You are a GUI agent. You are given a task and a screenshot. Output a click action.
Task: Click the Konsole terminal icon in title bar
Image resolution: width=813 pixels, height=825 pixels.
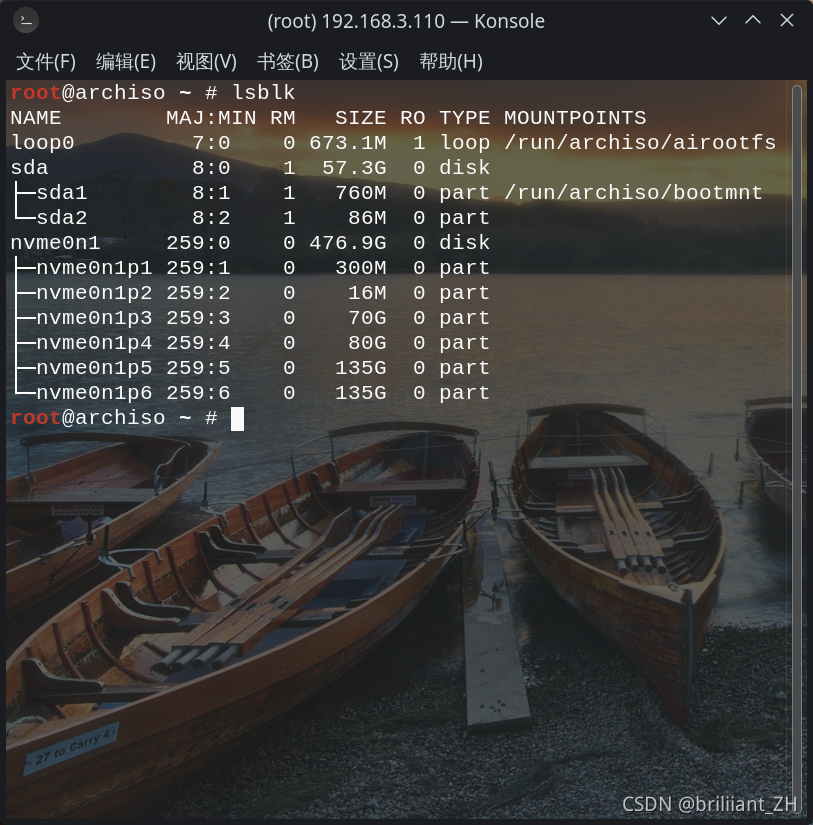coord(25,21)
